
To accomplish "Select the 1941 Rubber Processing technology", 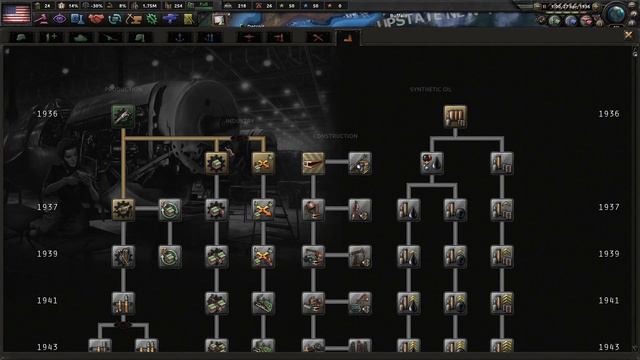I will click(x=455, y=303).
